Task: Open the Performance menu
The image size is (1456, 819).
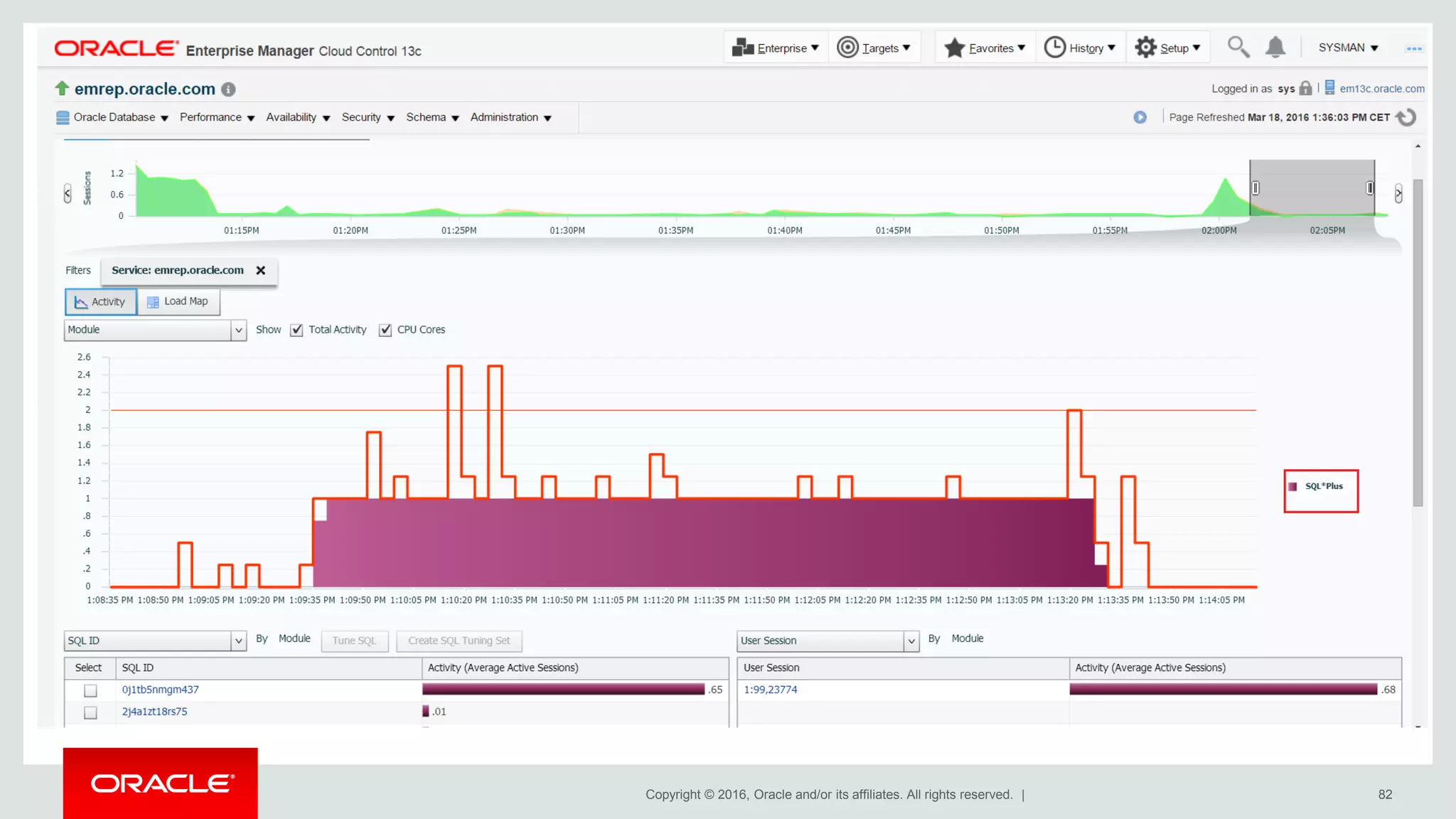Action: [217, 117]
